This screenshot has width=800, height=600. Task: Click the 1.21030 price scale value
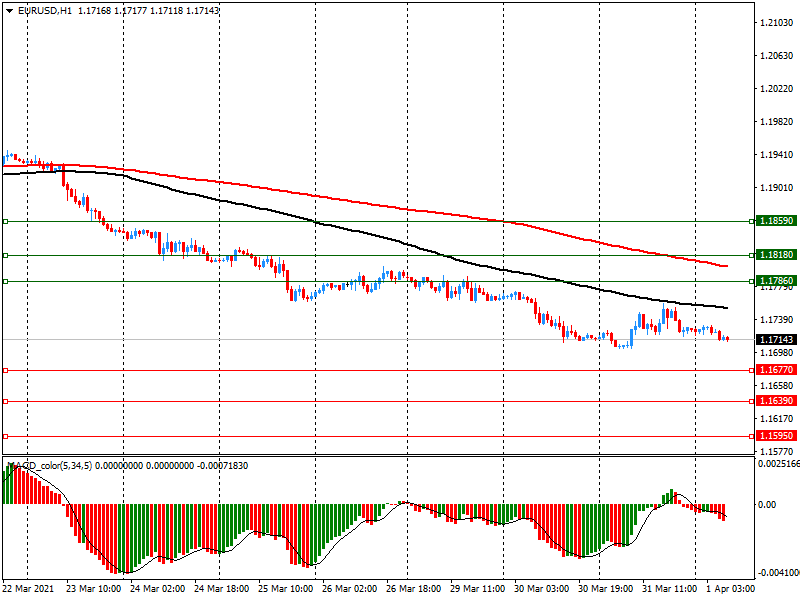[x=777, y=22]
